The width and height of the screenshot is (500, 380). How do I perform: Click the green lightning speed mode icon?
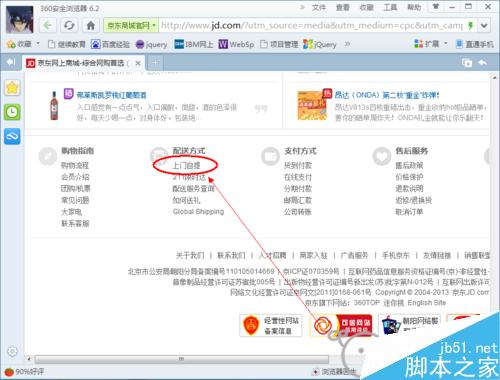(470, 25)
